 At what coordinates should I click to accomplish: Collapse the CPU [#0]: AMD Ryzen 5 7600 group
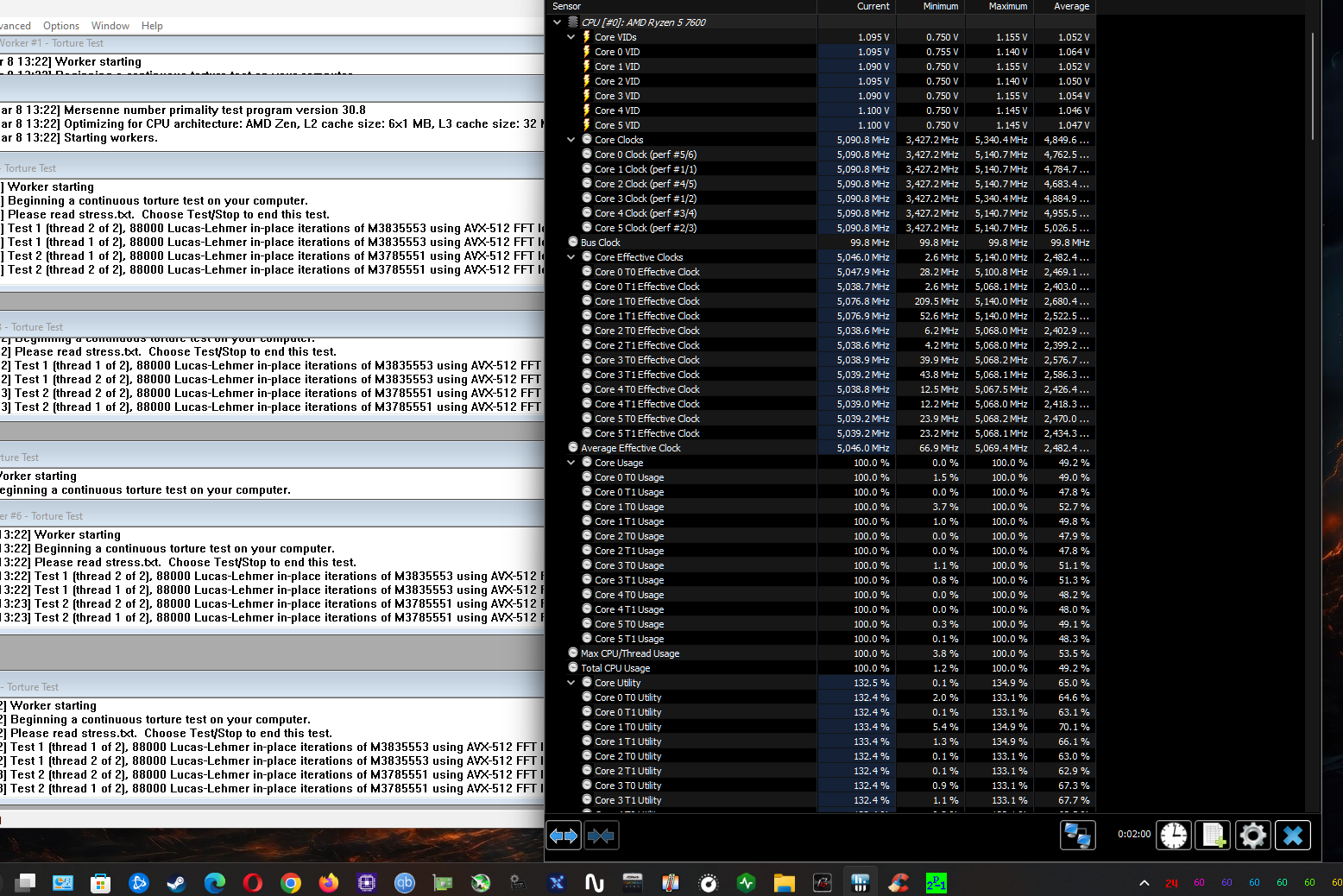click(558, 22)
